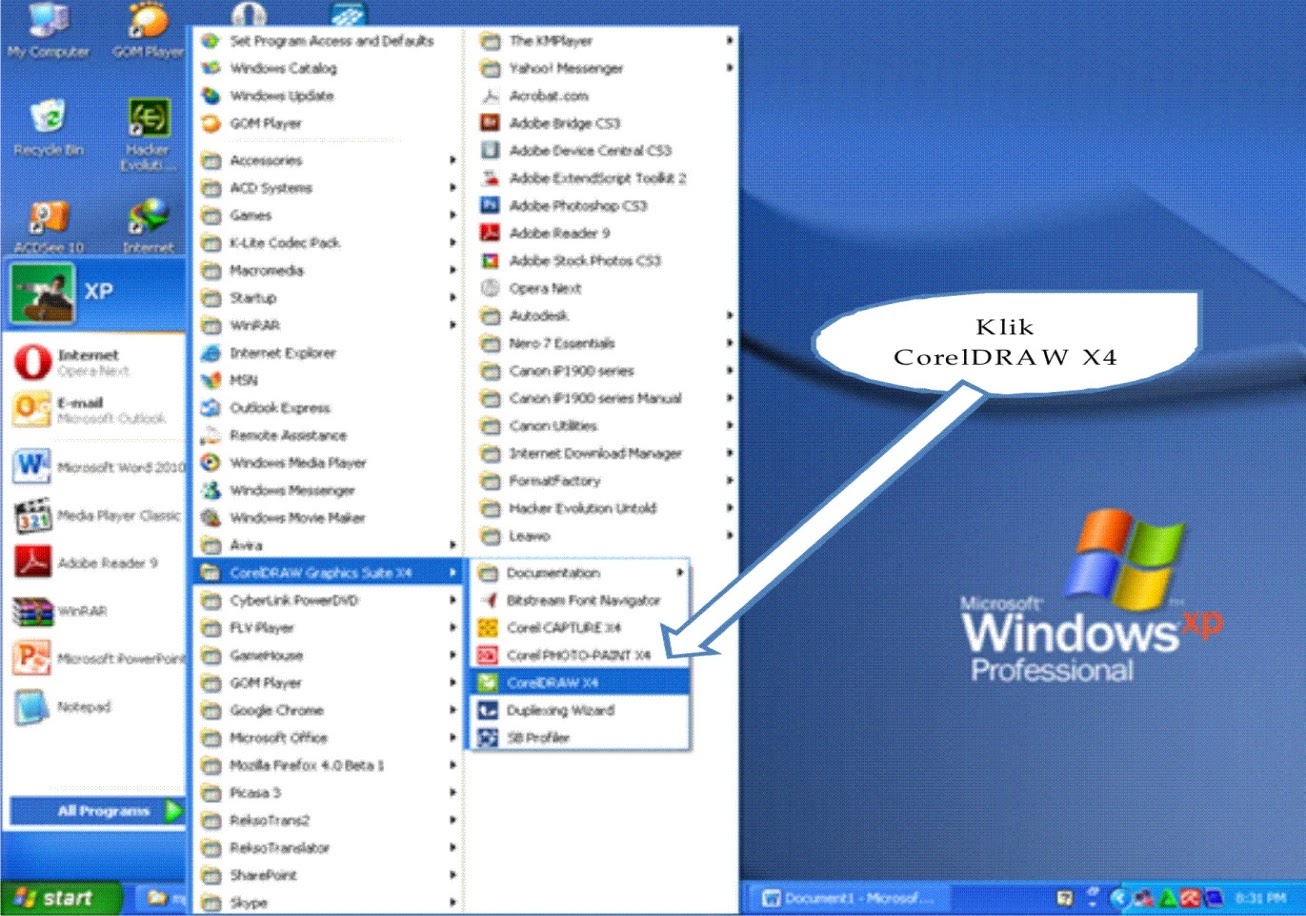The image size is (1306, 916).
Task: Click the SB Profiler icon
Action: click(488, 737)
